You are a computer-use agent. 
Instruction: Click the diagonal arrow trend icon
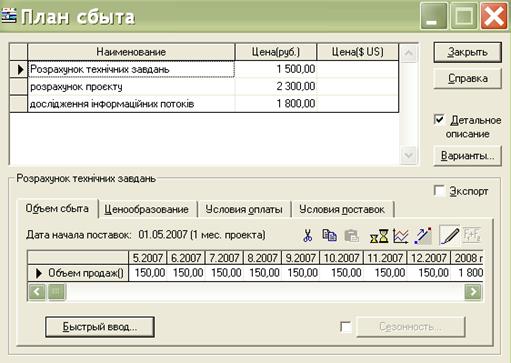(x=423, y=236)
